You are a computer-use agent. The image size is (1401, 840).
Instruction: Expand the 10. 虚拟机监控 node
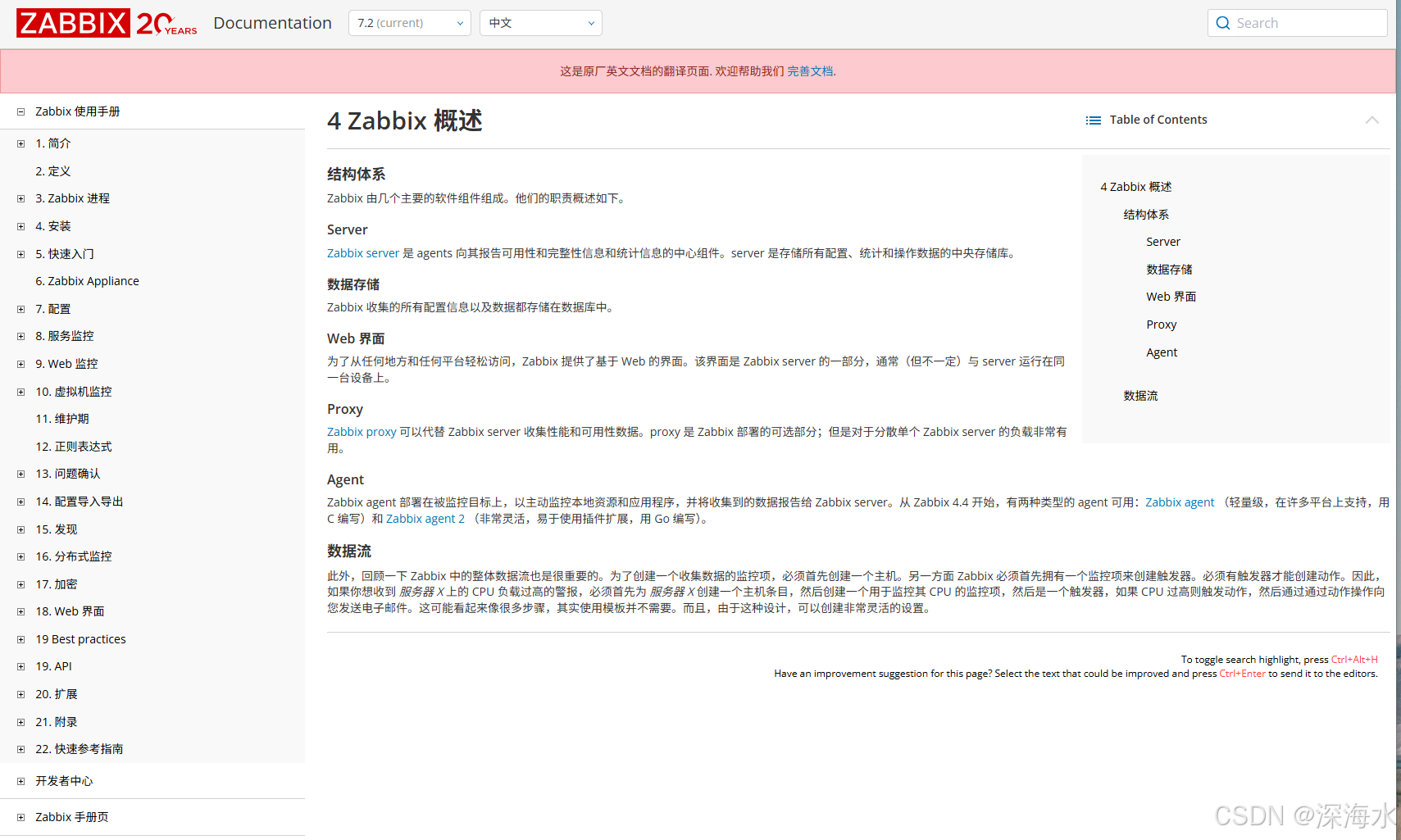pyautogui.click(x=21, y=392)
